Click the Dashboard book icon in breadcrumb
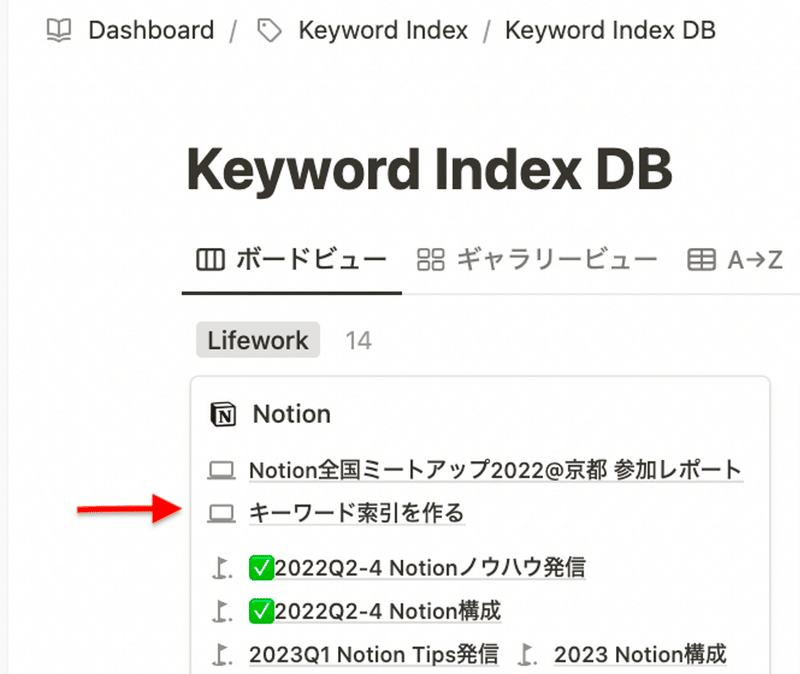 [59, 30]
